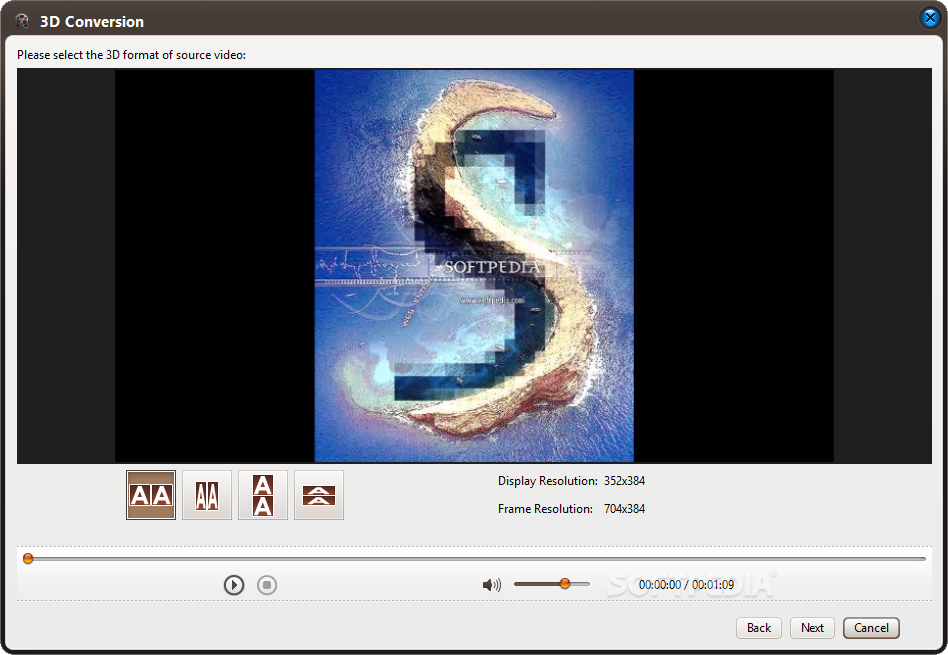
Task: Click the 'Please select the 3D format' instruction text
Action: click(131, 54)
